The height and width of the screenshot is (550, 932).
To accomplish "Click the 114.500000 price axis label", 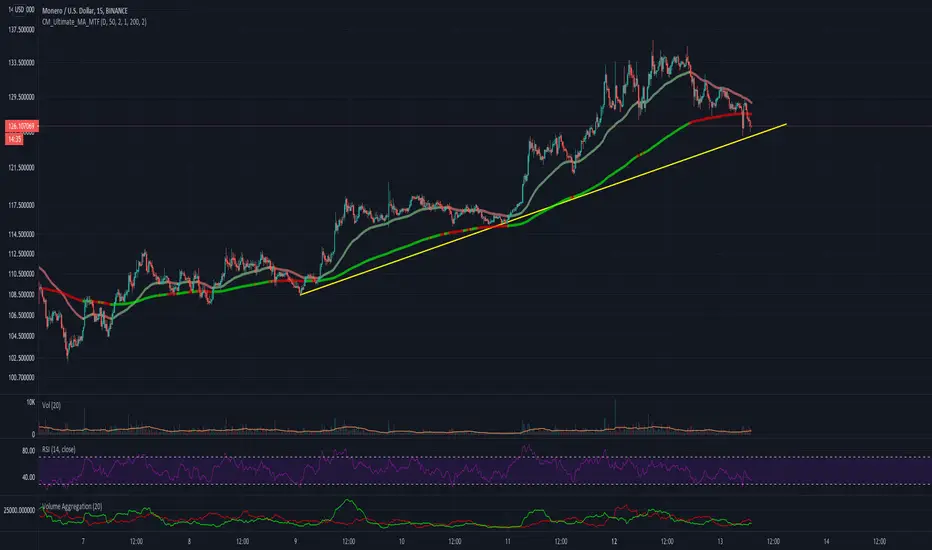I will pos(21,235).
